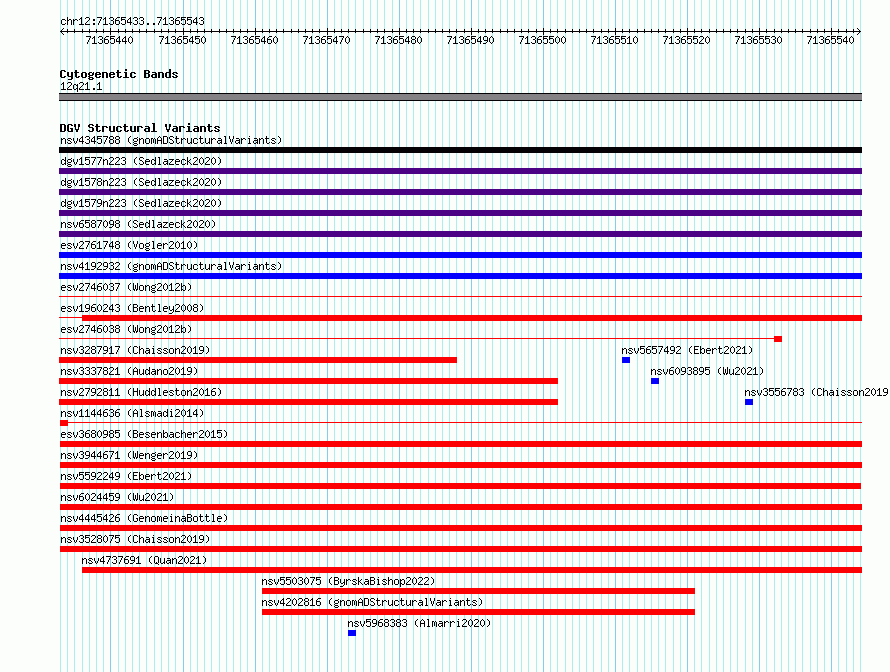Click ruler position 71365520
The image size is (890, 672).
coord(686,40)
